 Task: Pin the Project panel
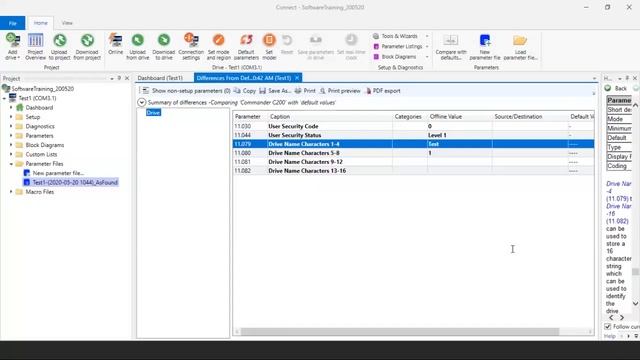click(119, 78)
